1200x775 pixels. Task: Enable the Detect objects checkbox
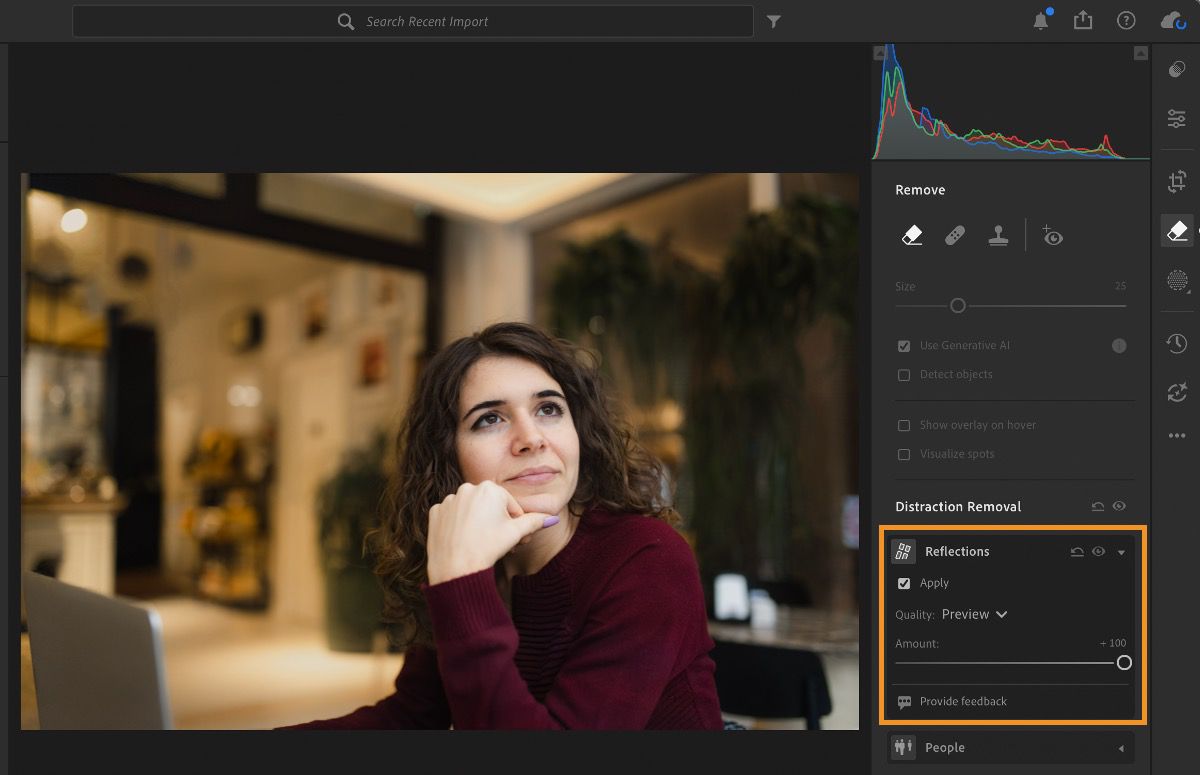tap(904, 375)
